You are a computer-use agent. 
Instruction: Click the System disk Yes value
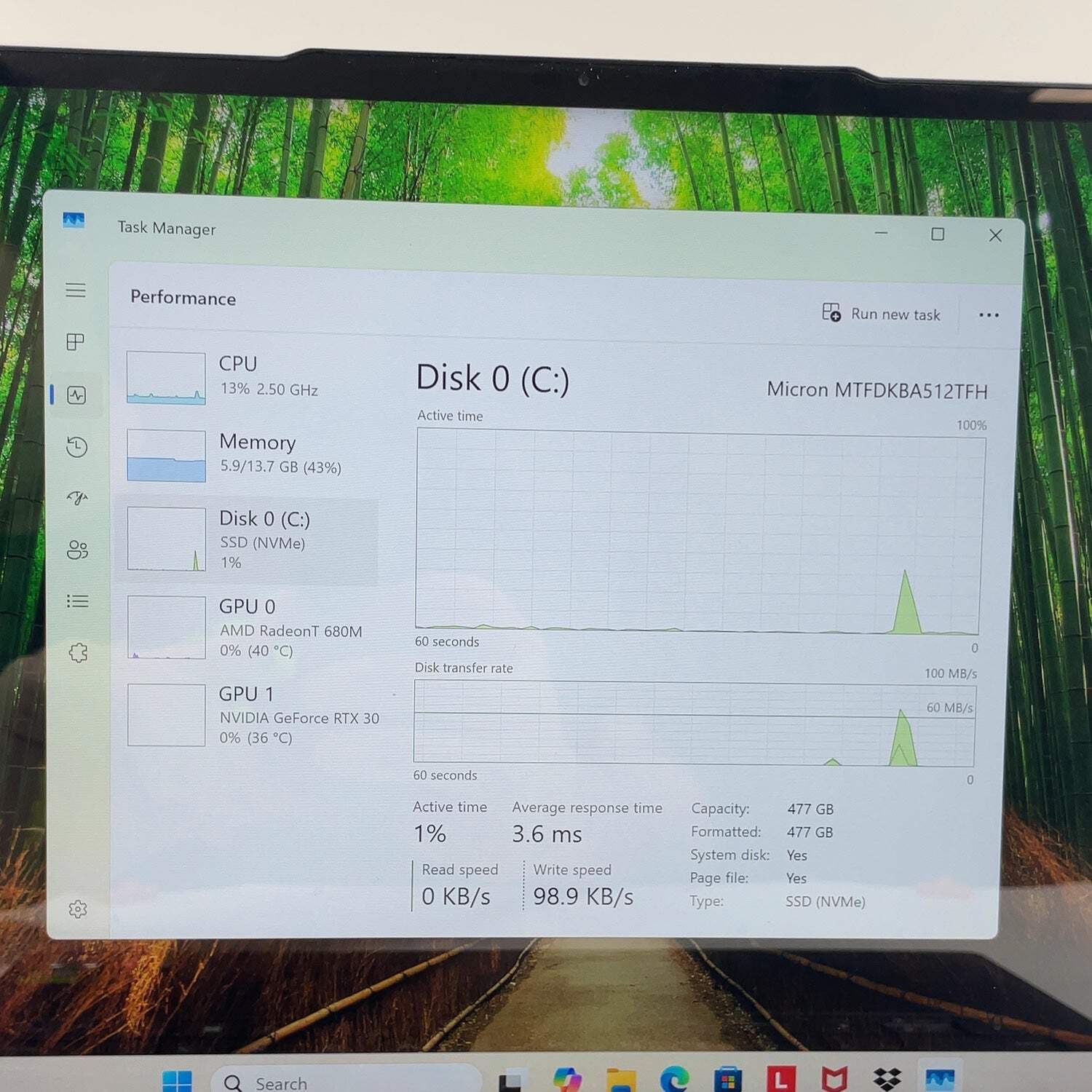[x=796, y=855]
